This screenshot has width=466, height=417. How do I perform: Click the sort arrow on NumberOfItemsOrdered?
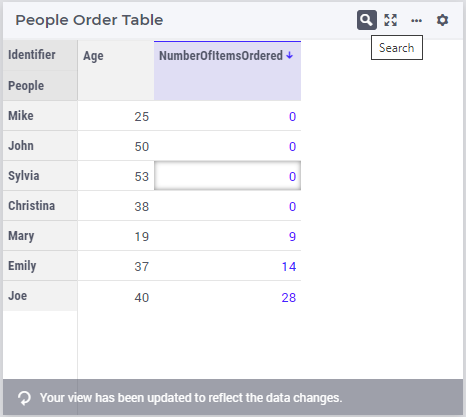[x=290, y=55]
